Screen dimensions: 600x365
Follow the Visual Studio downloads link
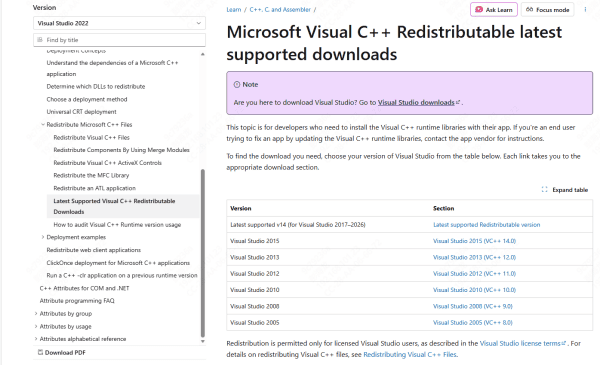pos(416,103)
